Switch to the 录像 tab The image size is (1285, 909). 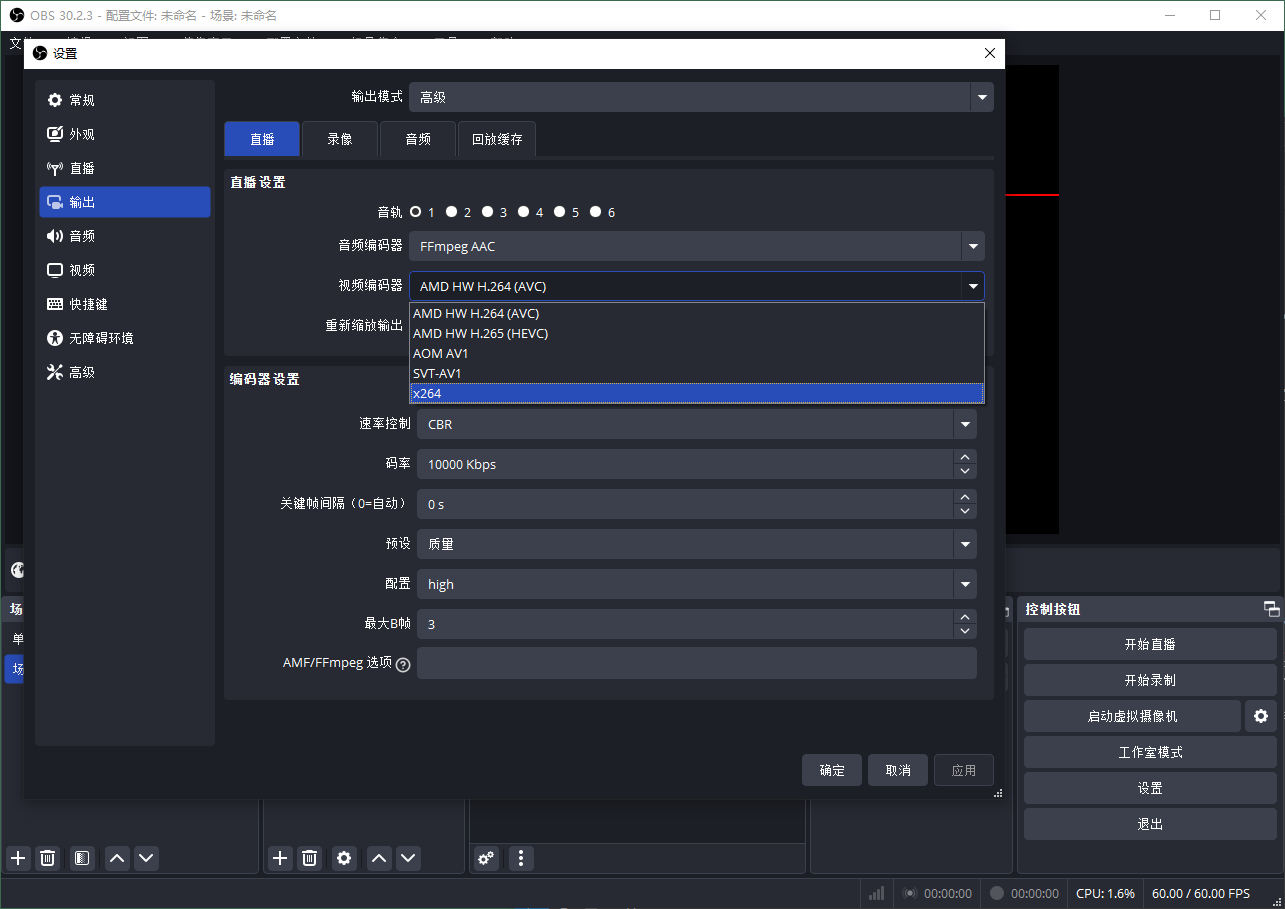pos(340,139)
